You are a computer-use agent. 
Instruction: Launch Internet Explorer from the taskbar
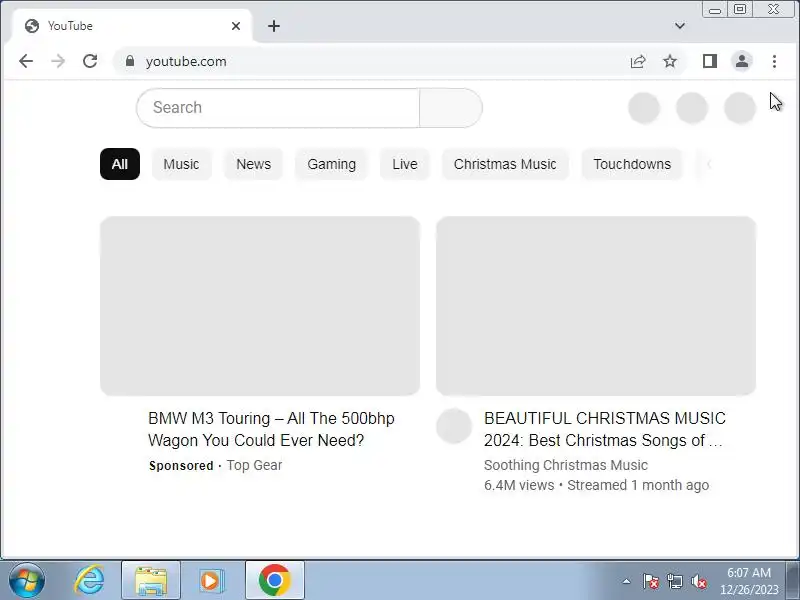click(x=90, y=581)
